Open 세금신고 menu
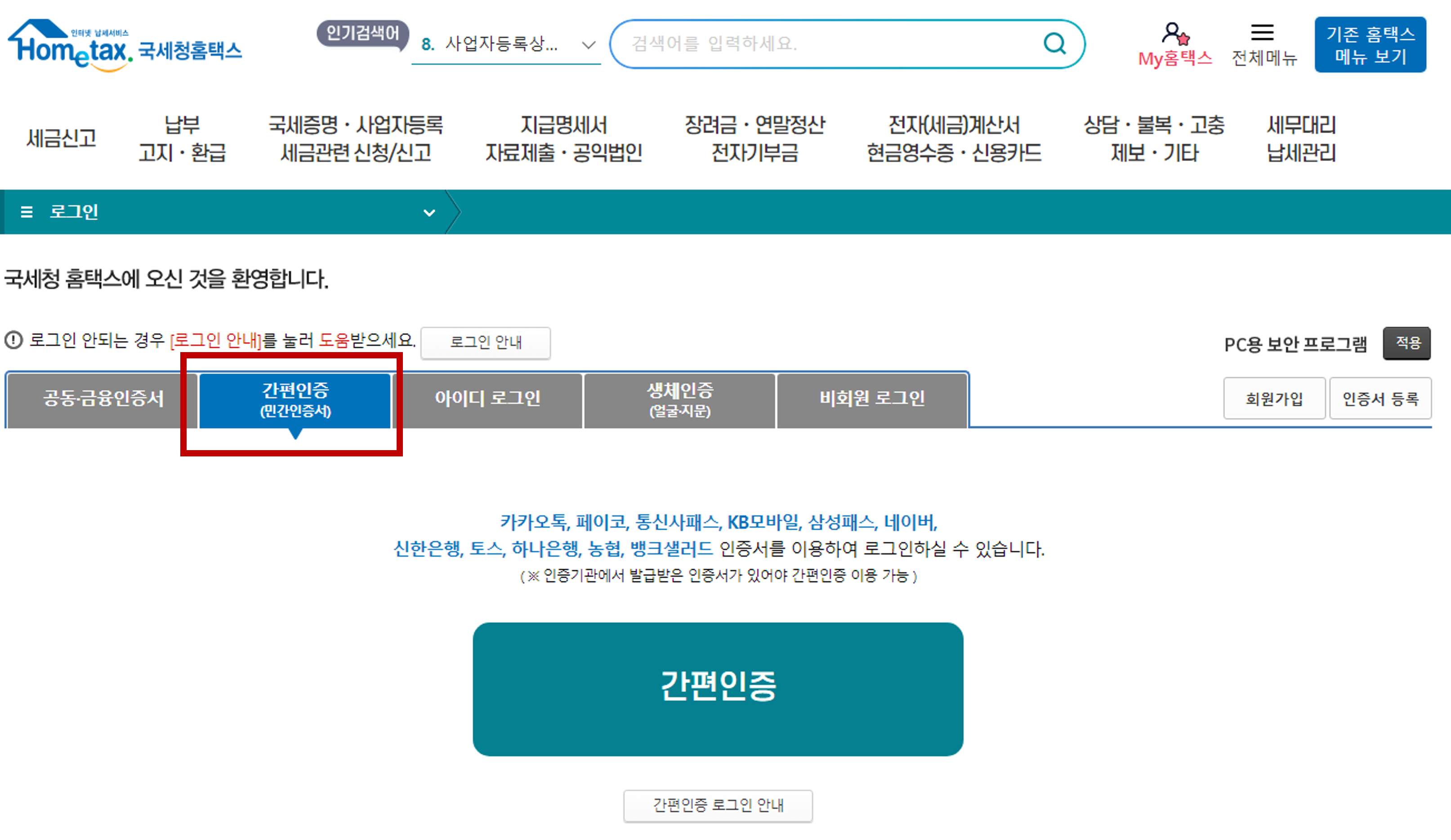 coord(62,138)
